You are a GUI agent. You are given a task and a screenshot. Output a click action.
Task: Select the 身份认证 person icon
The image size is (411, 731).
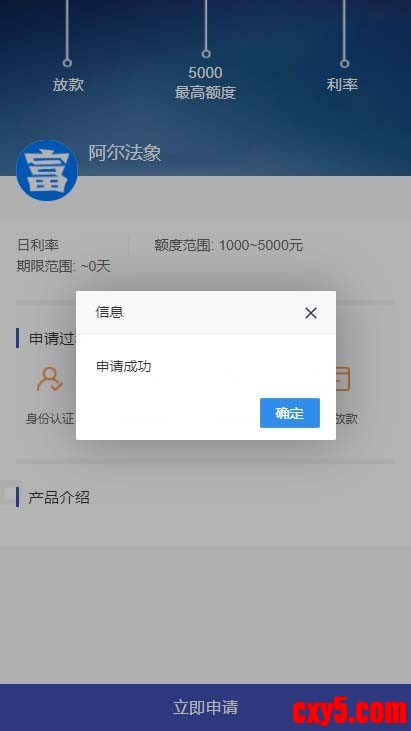[x=49, y=379]
